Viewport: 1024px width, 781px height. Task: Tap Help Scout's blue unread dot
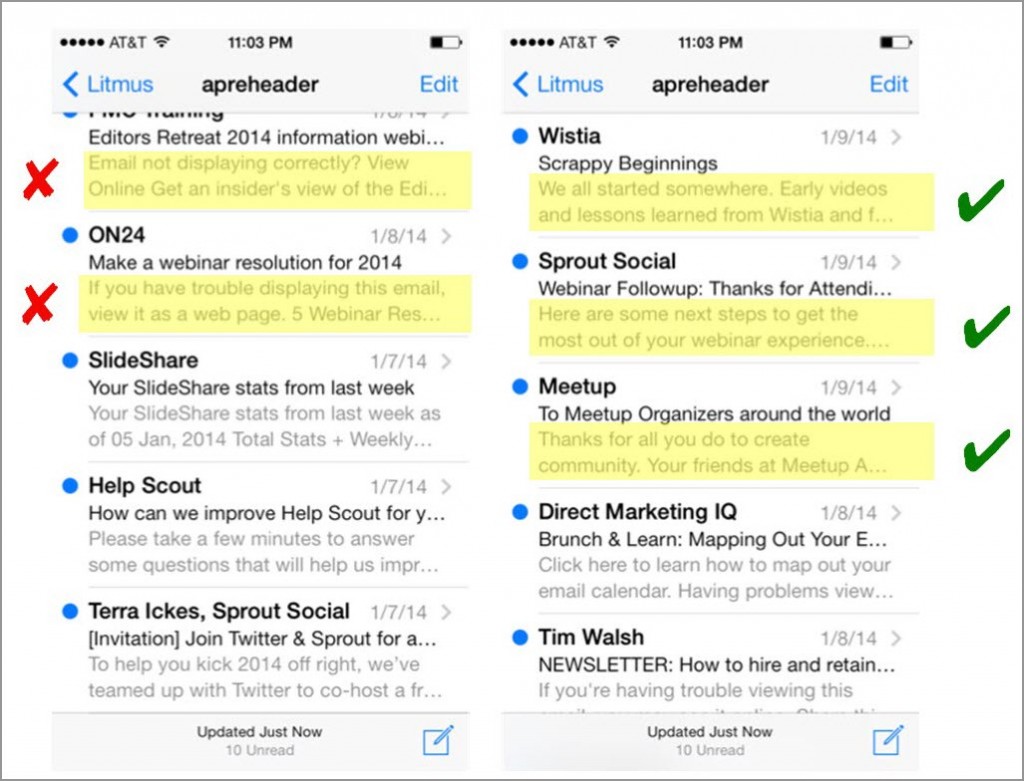click(x=71, y=486)
